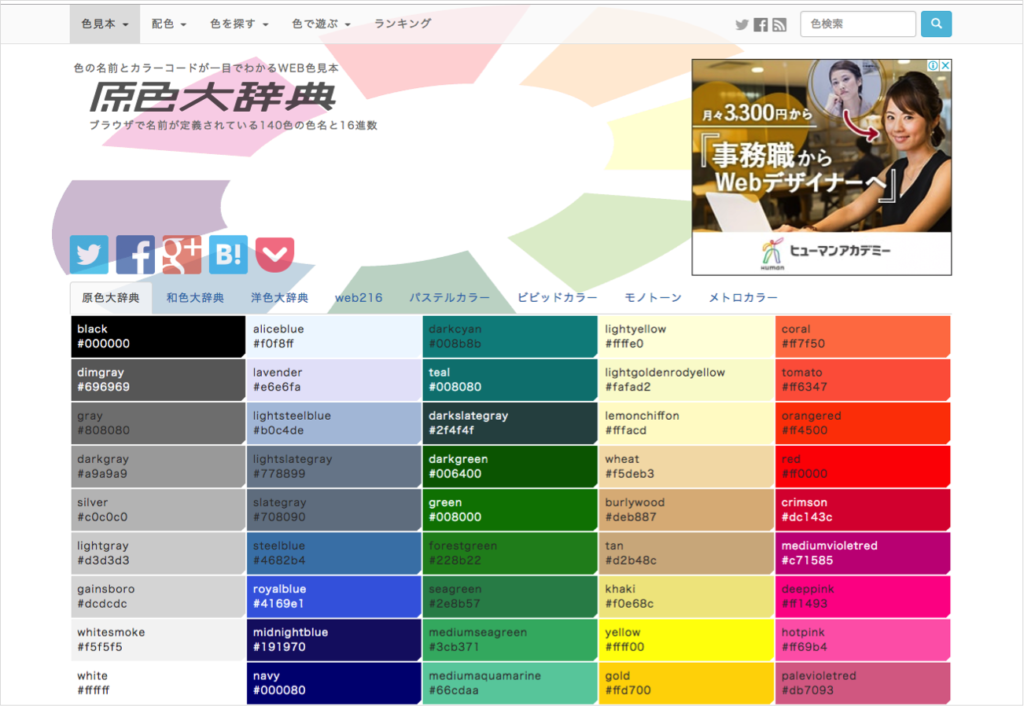The width and height of the screenshot is (1024, 706).
Task: Click the Twitter share icon below the logo
Action: [88, 254]
